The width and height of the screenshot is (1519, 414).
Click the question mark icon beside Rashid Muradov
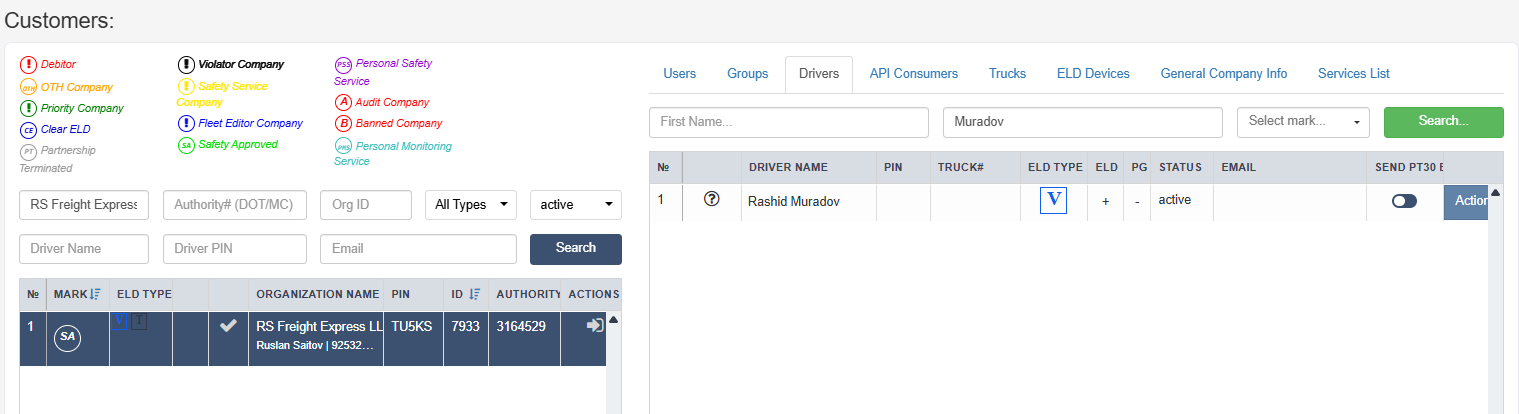712,199
